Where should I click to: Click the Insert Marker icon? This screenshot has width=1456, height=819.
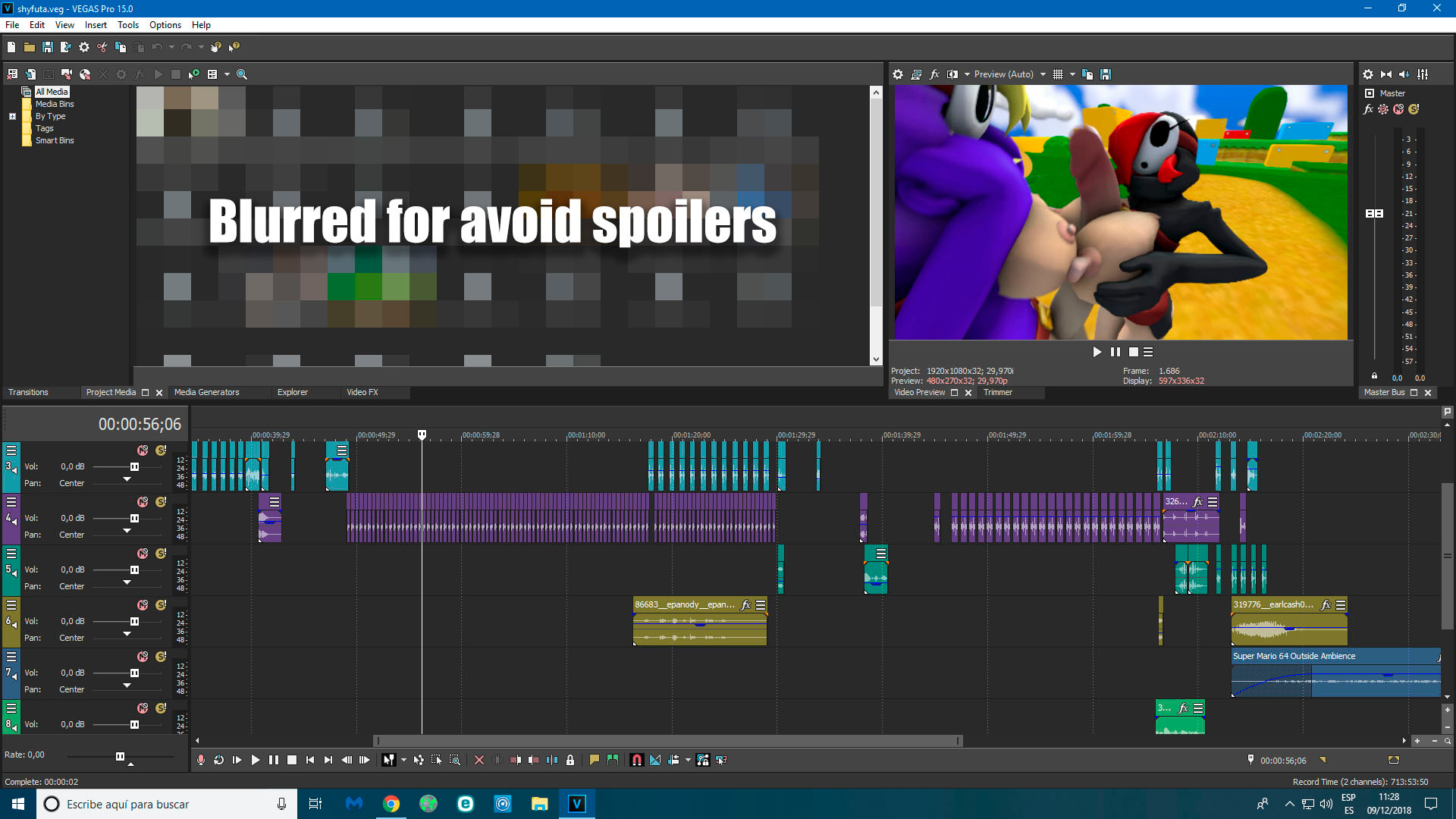594,760
